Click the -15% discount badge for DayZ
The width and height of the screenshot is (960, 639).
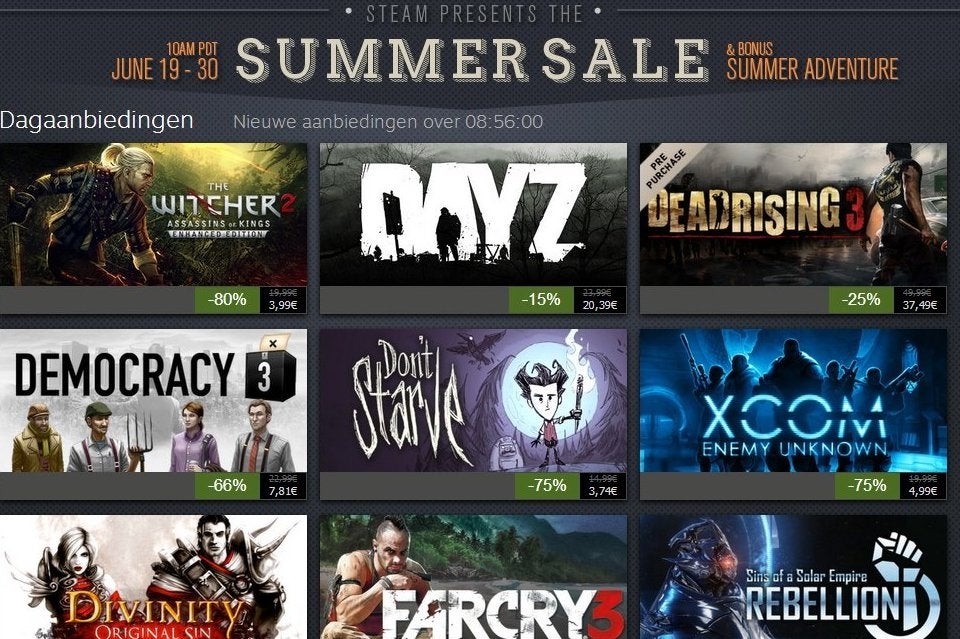pyautogui.click(x=541, y=299)
